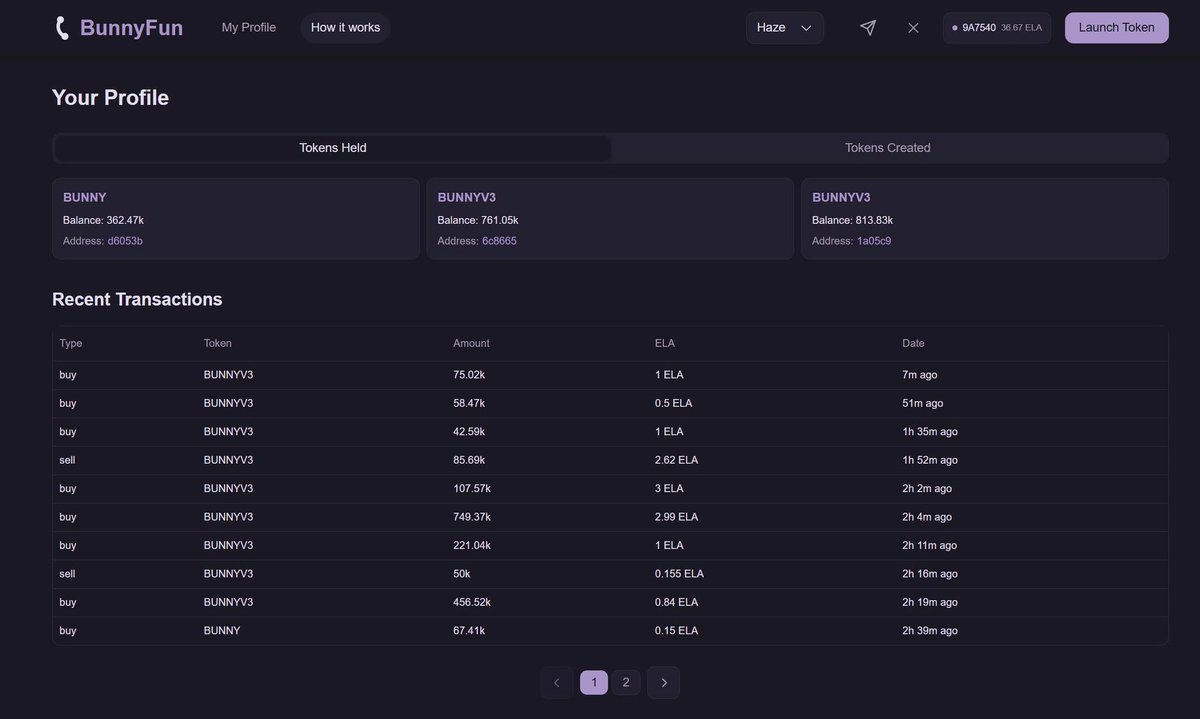This screenshot has width=1200, height=719.
Task: Click the Launch Token button
Action: [x=1117, y=28]
